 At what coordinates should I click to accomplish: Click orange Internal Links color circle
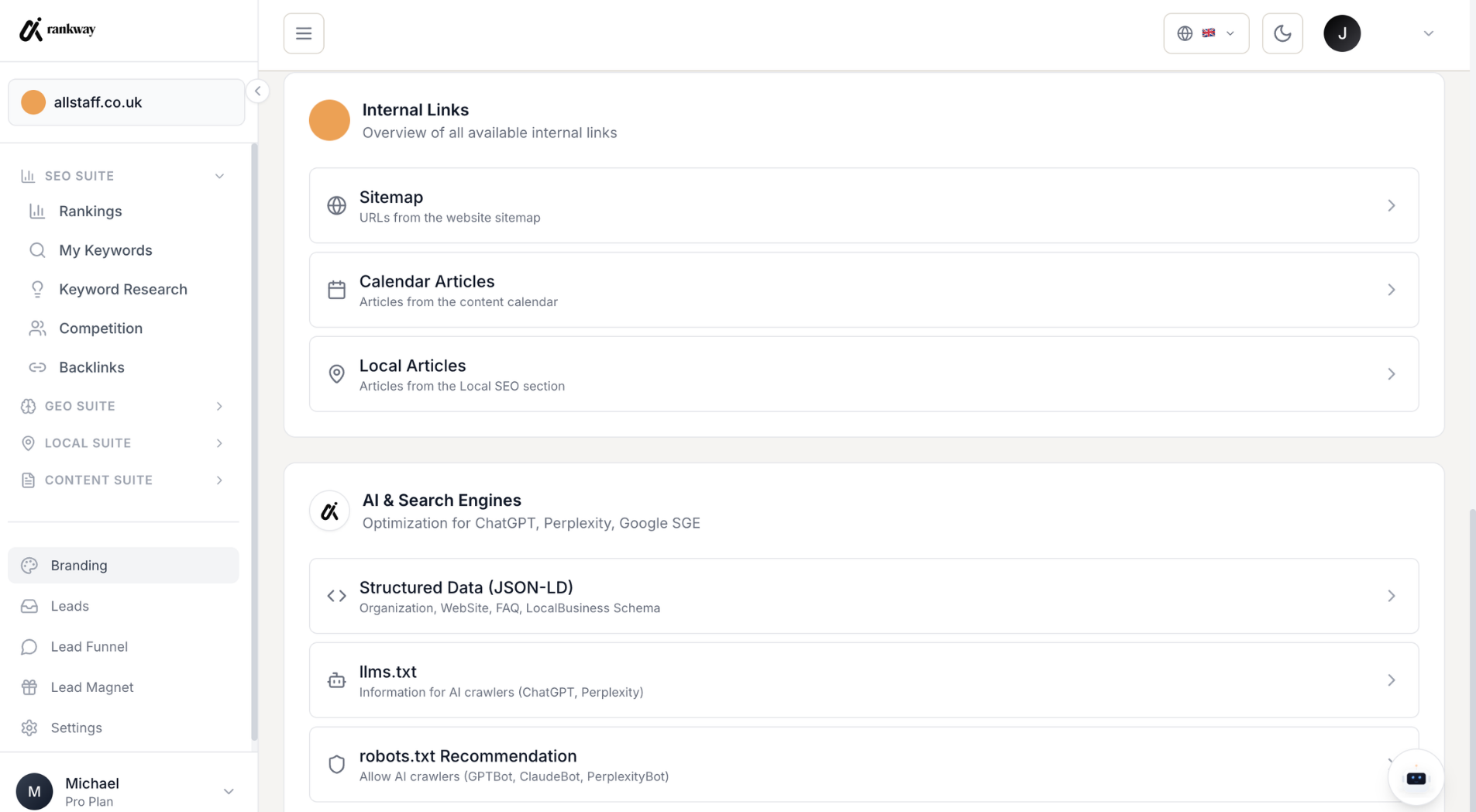(329, 120)
